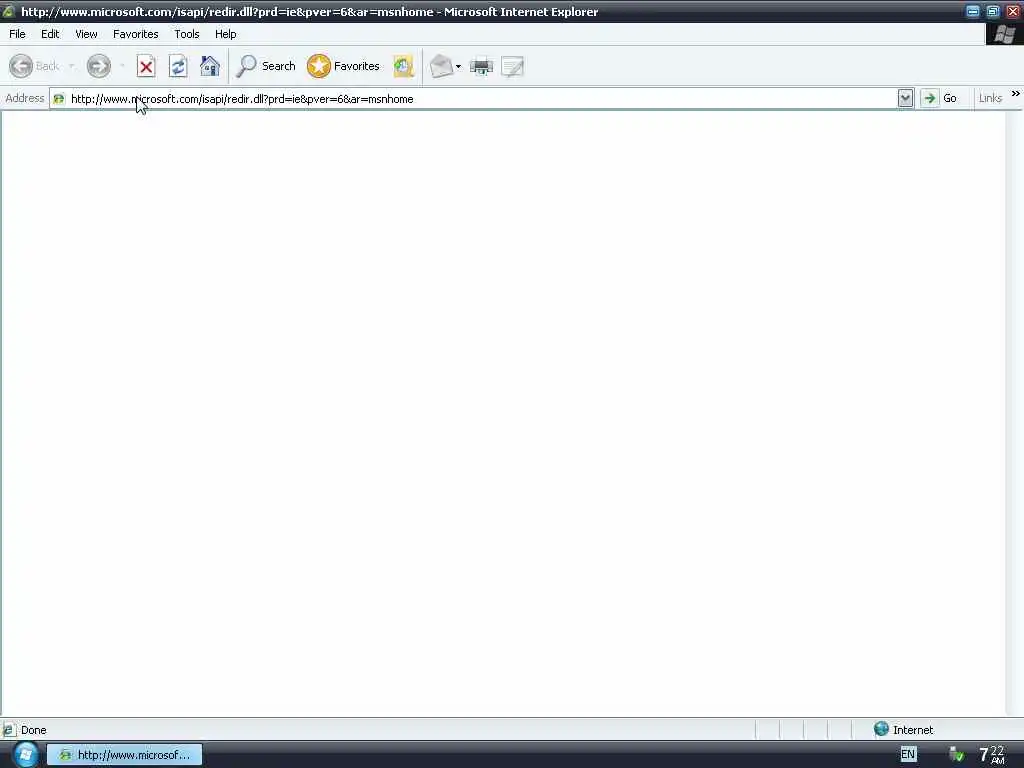Click the Internet zone indicator
The image size is (1024, 768).
(904, 729)
